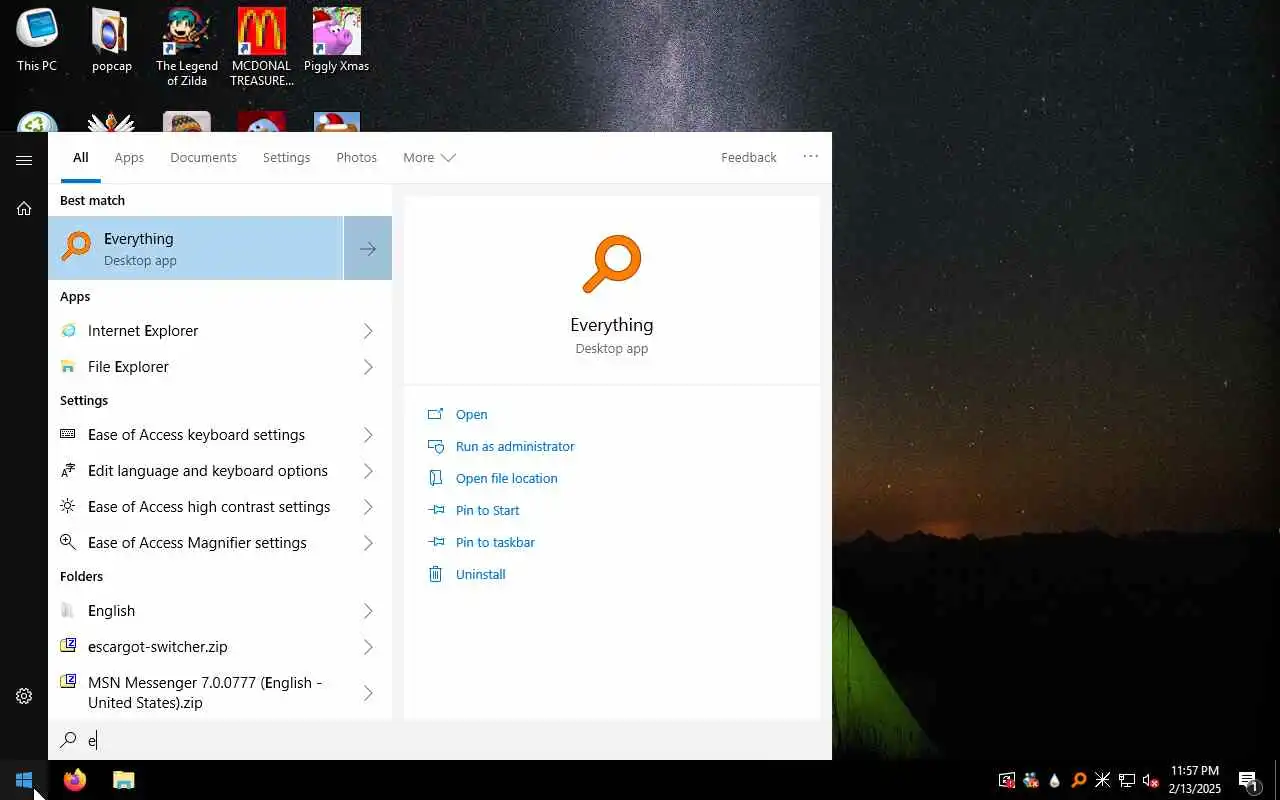Expand Magnifier settings chevron
1280x800 pixels.
click(x=368, y=543)
